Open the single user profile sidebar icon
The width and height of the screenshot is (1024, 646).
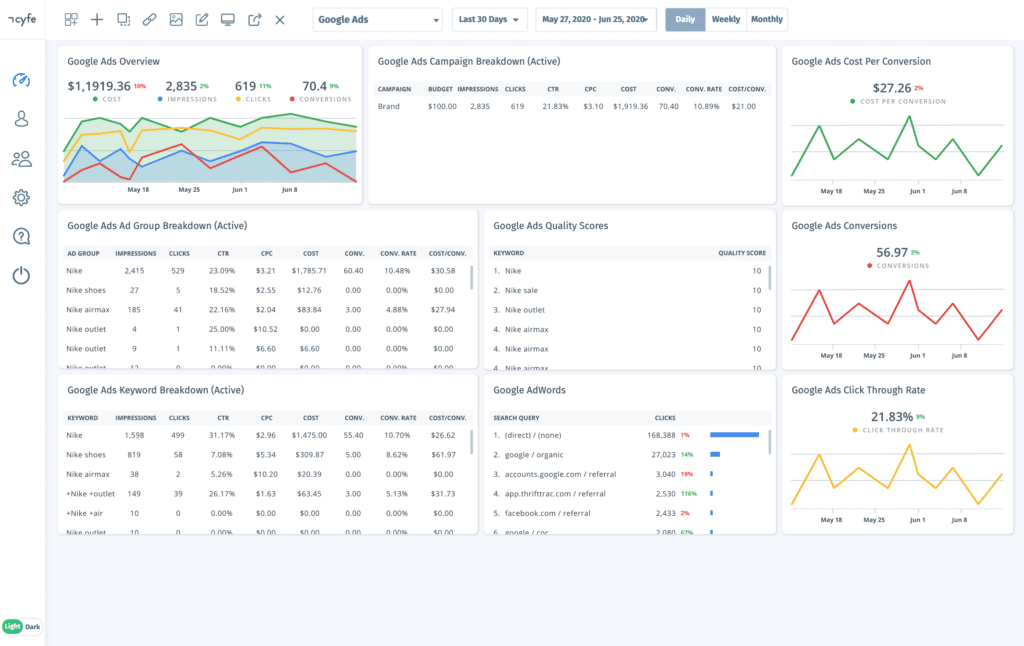point(22,119)
